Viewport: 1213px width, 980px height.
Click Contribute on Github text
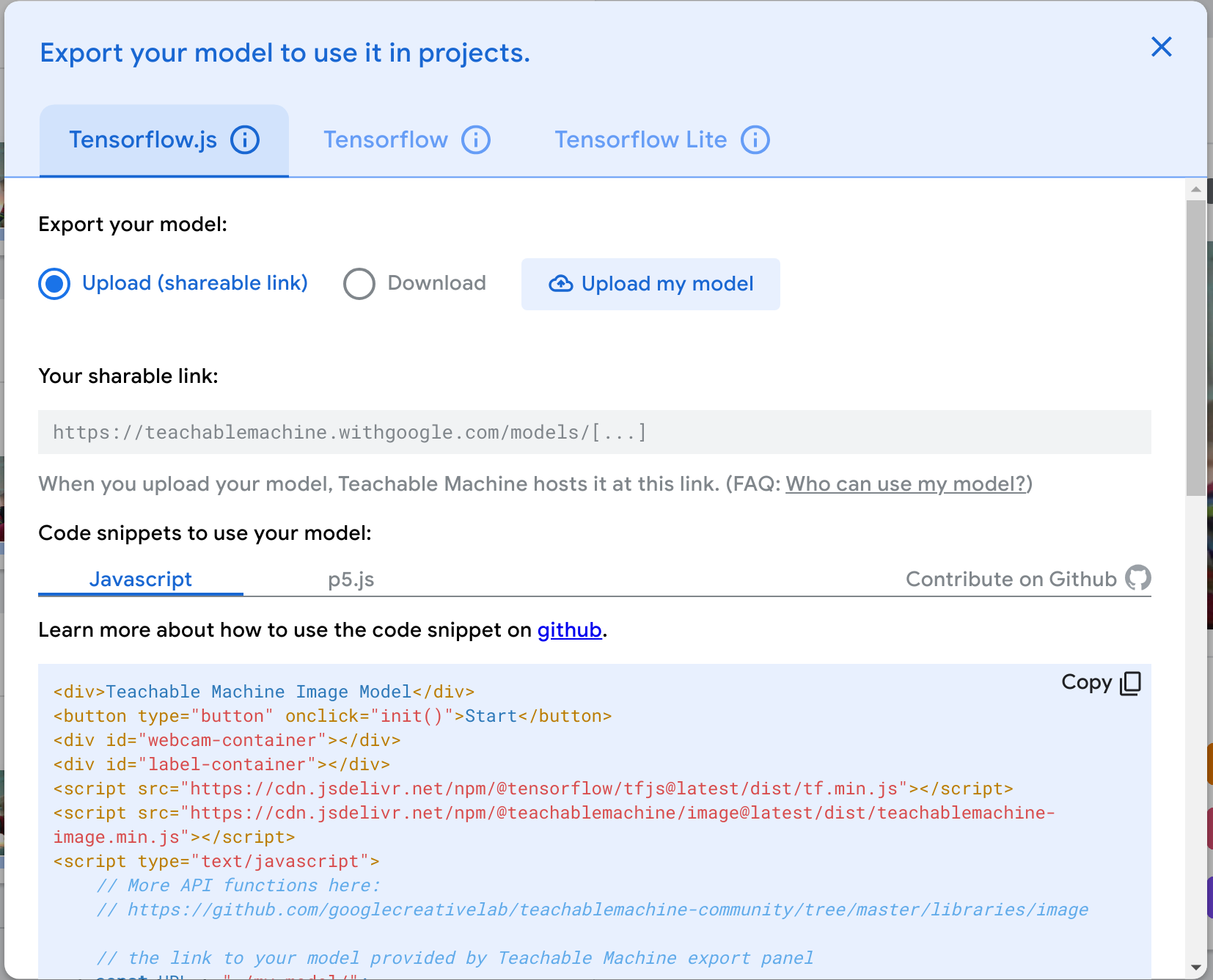[x=1011, y=579]
